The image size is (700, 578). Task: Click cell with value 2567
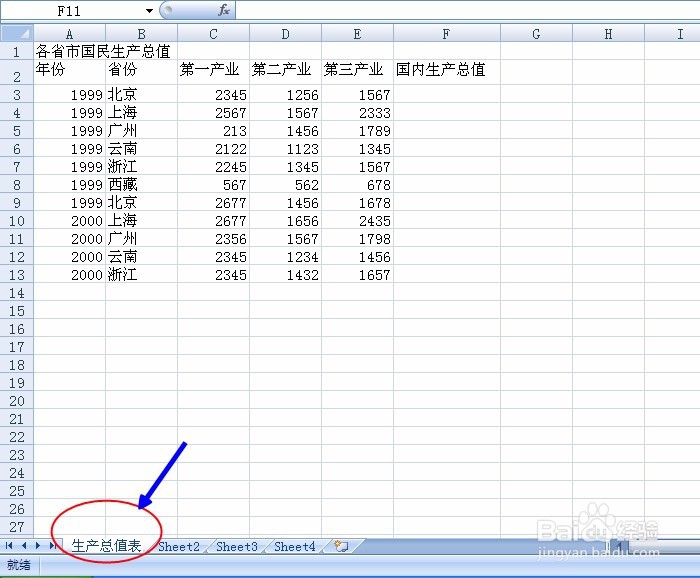click(x=213, y=112)
